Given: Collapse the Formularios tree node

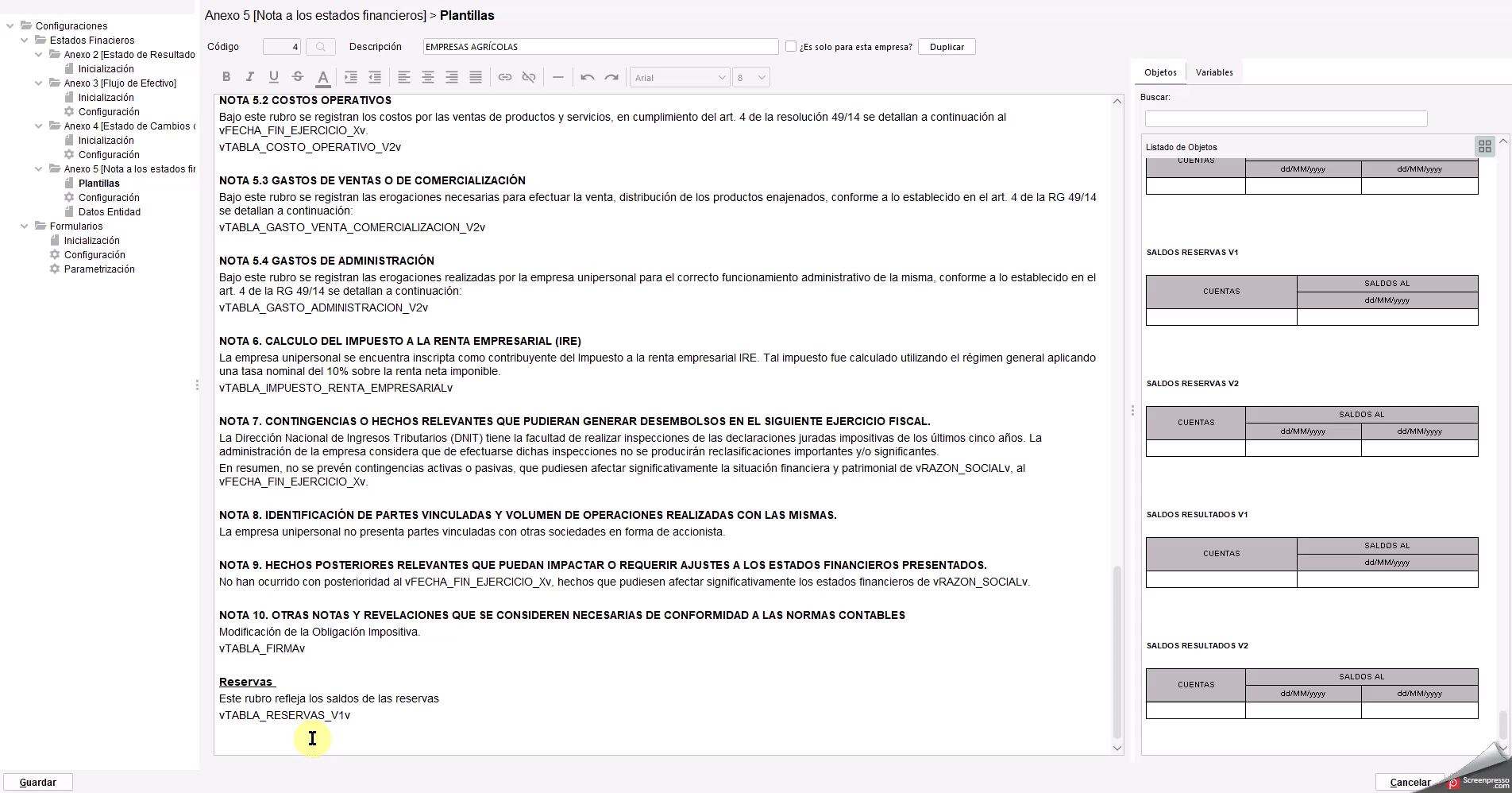Looking at the screenshot, I should pos(25,226).
